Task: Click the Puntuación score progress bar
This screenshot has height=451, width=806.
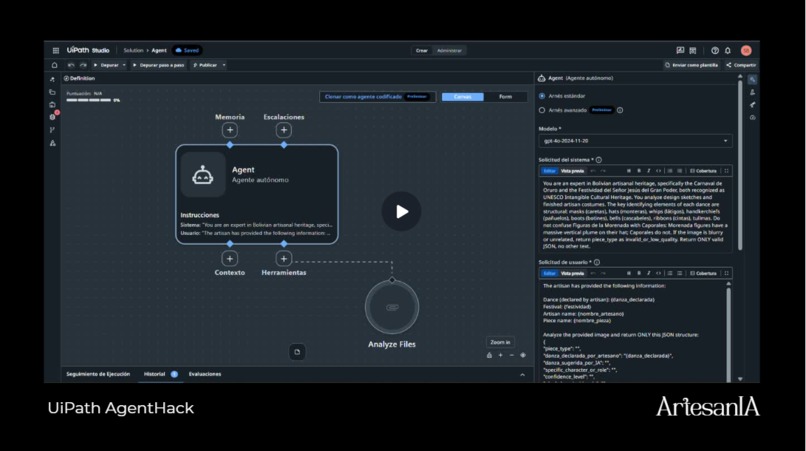Action: tap(88, 100)
